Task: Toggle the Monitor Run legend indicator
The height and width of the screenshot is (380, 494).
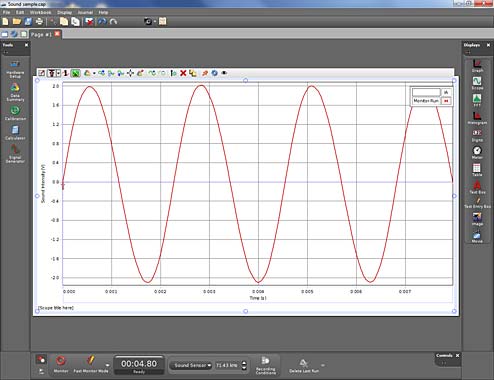Action: [446, 101]
